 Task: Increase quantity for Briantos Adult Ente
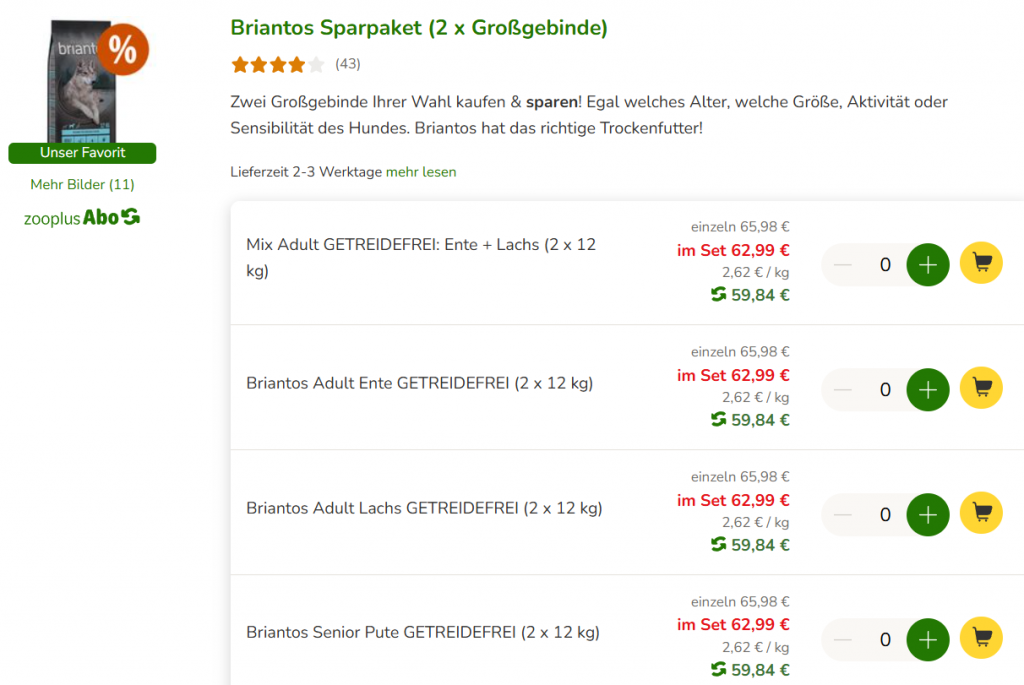928,390
